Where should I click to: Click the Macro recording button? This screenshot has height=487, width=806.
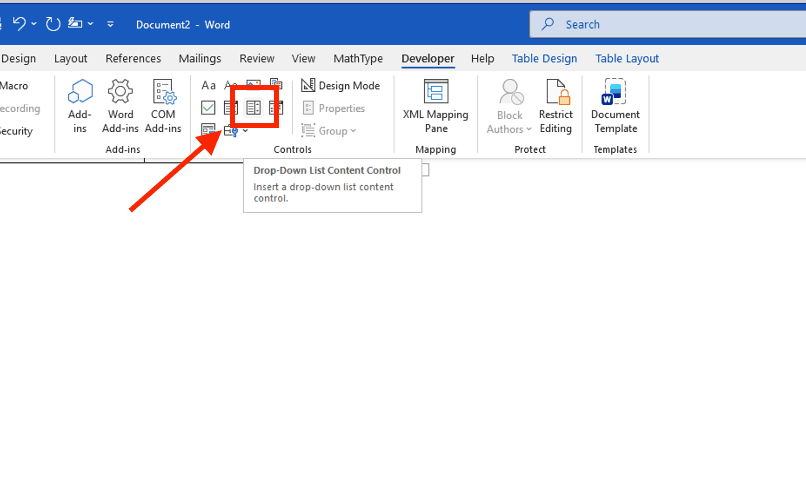(20, 109)
